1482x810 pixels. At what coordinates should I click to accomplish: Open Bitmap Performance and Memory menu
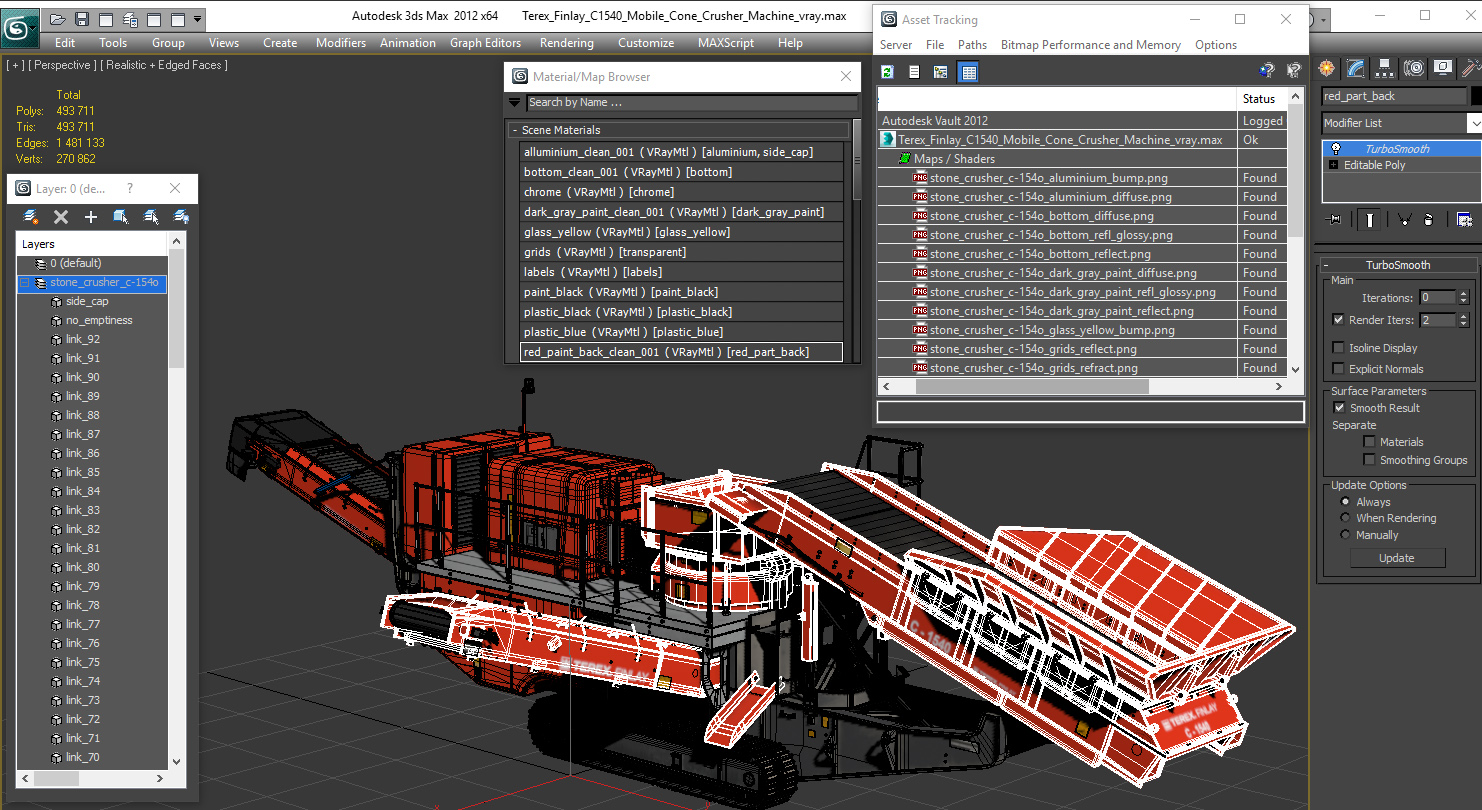pyautogui.click(x=1091, y=45)
